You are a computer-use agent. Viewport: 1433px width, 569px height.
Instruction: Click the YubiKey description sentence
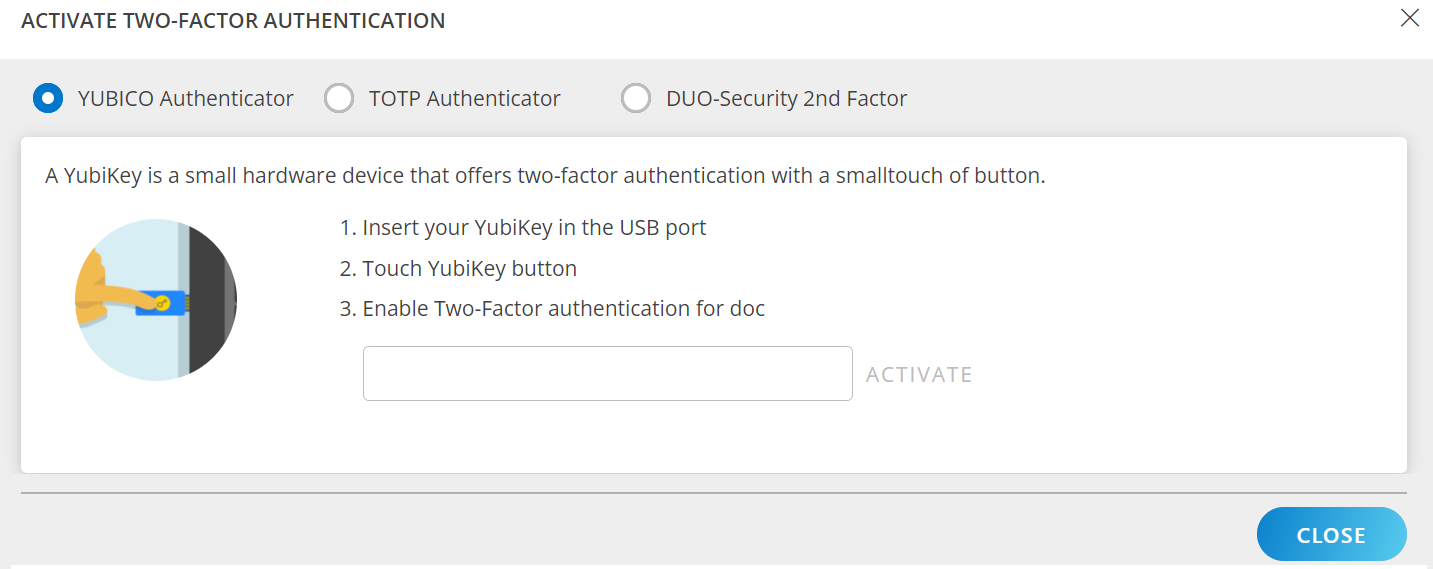pos(545,176)
